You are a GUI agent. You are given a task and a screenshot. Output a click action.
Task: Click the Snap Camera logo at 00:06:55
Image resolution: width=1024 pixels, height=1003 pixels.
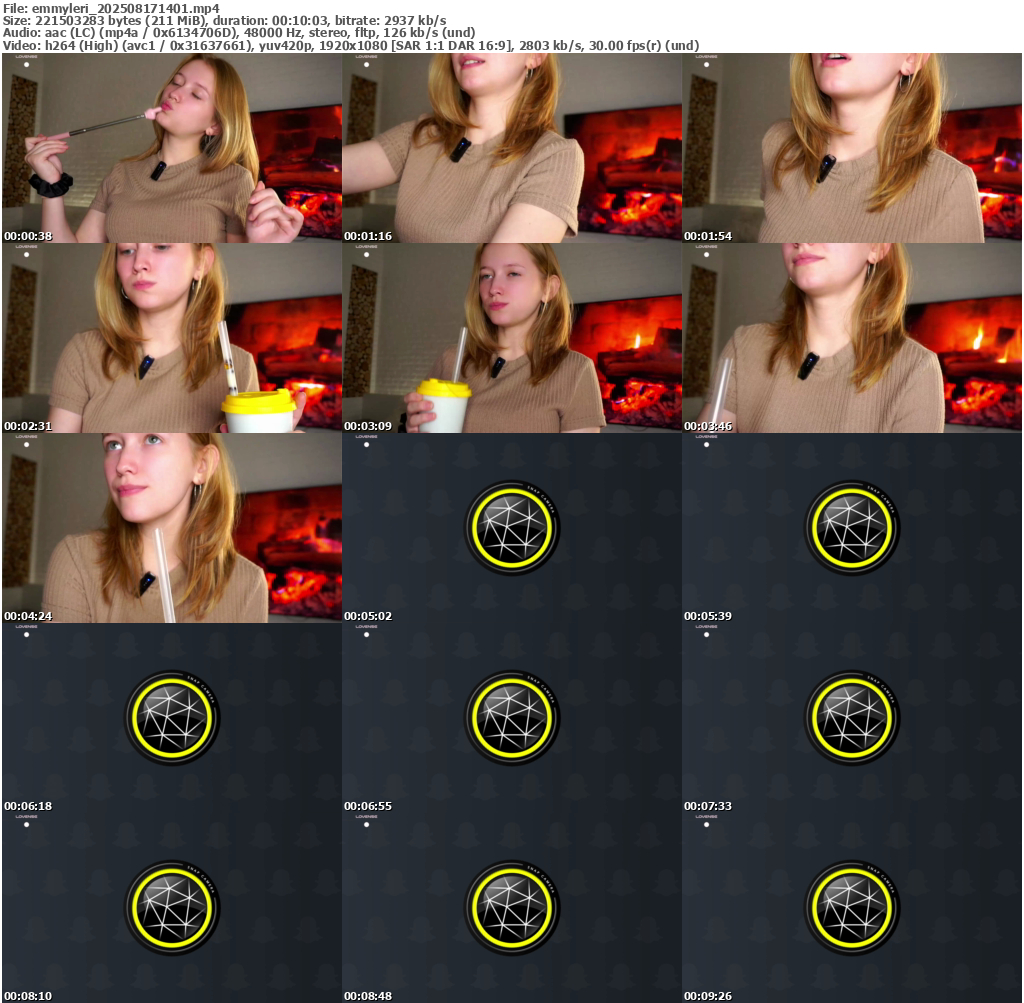[512, 718]
